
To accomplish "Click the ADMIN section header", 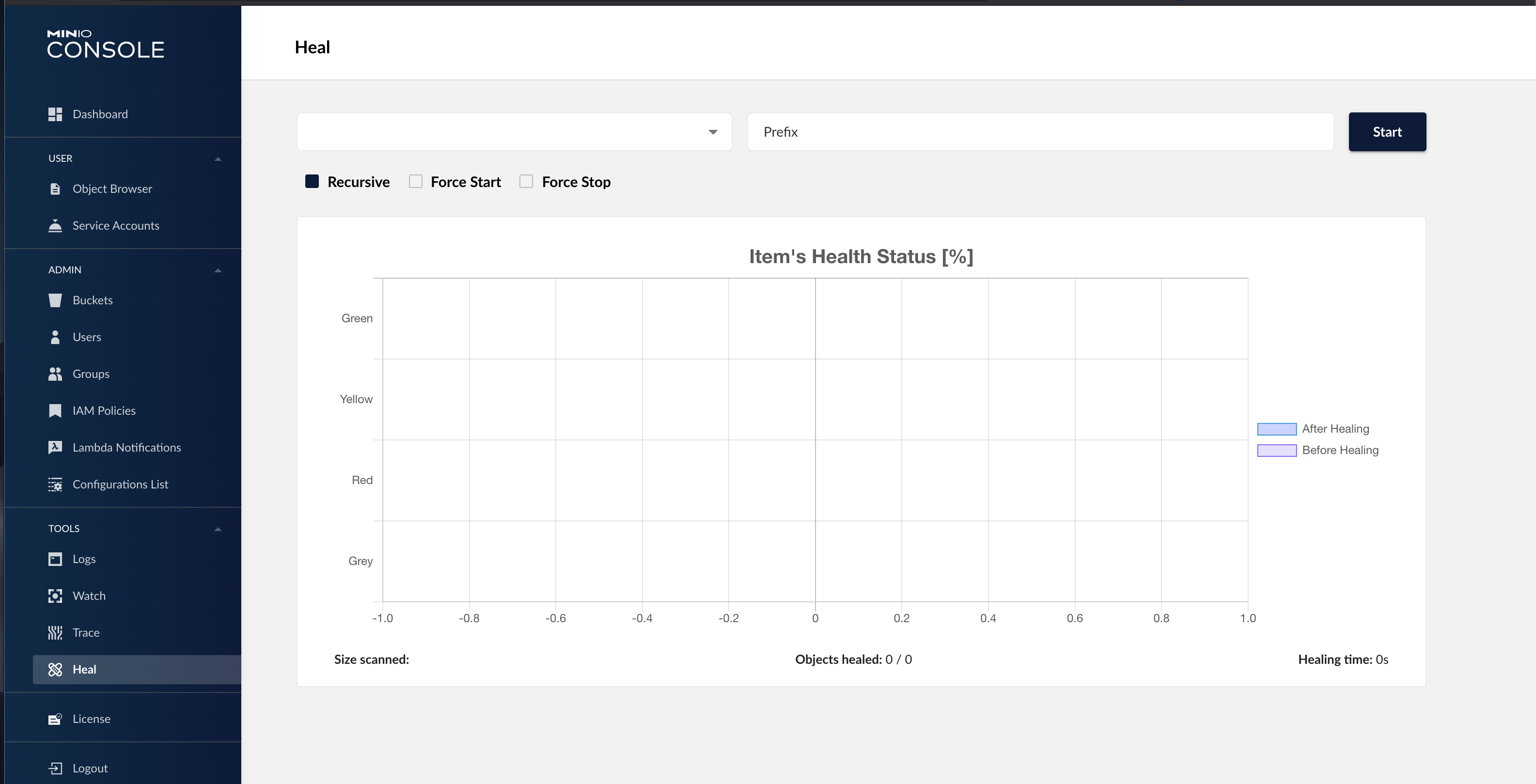I will 64,269.
